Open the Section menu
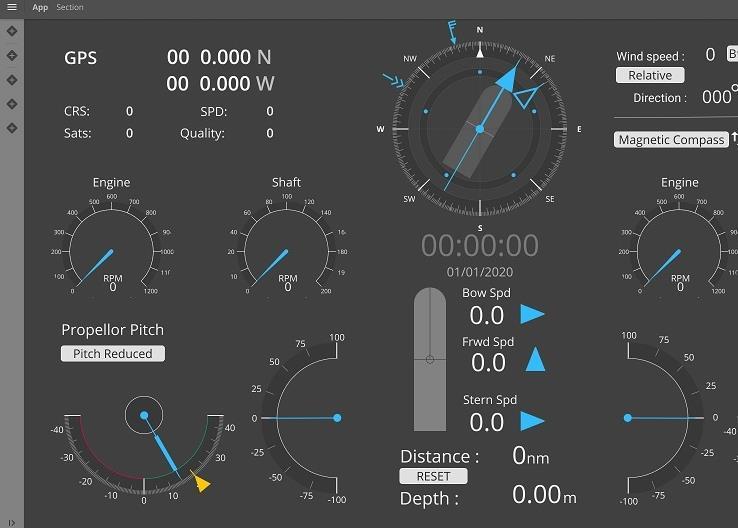Image resolution: width=738 pixels, height=528 pixels. (x=70, y=7)
